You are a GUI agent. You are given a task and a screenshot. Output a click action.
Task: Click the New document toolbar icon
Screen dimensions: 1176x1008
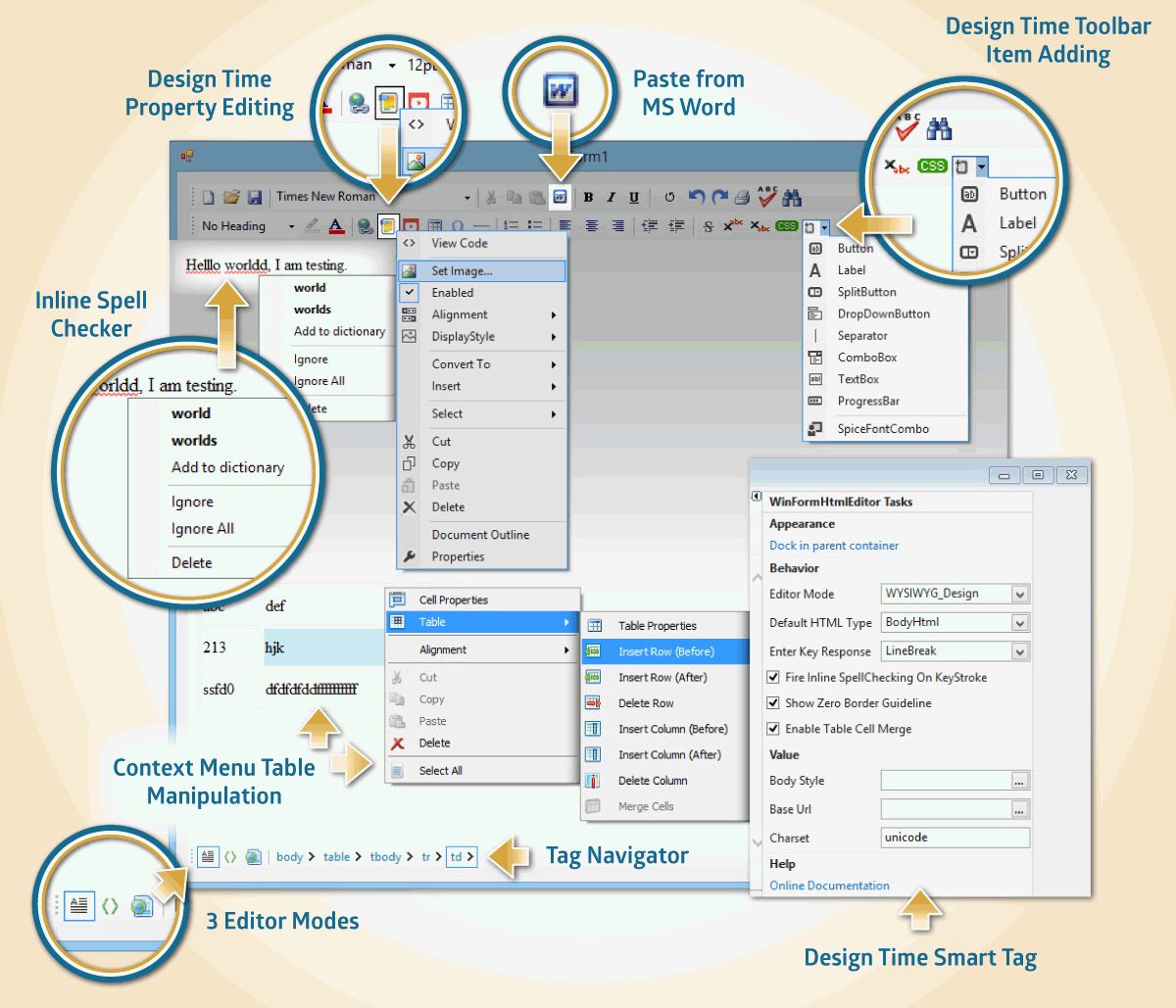pos(209,197)
